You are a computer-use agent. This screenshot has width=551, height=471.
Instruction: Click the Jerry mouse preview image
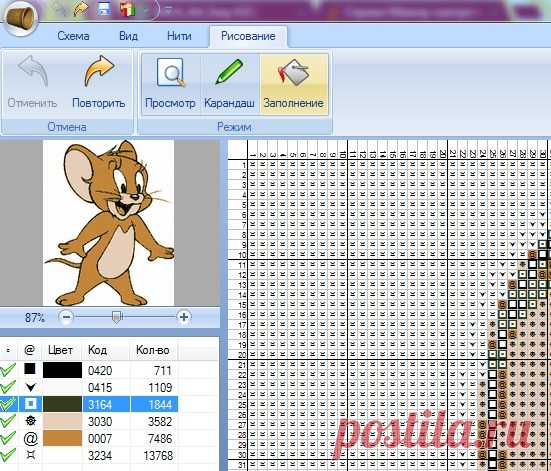(109, 223)
